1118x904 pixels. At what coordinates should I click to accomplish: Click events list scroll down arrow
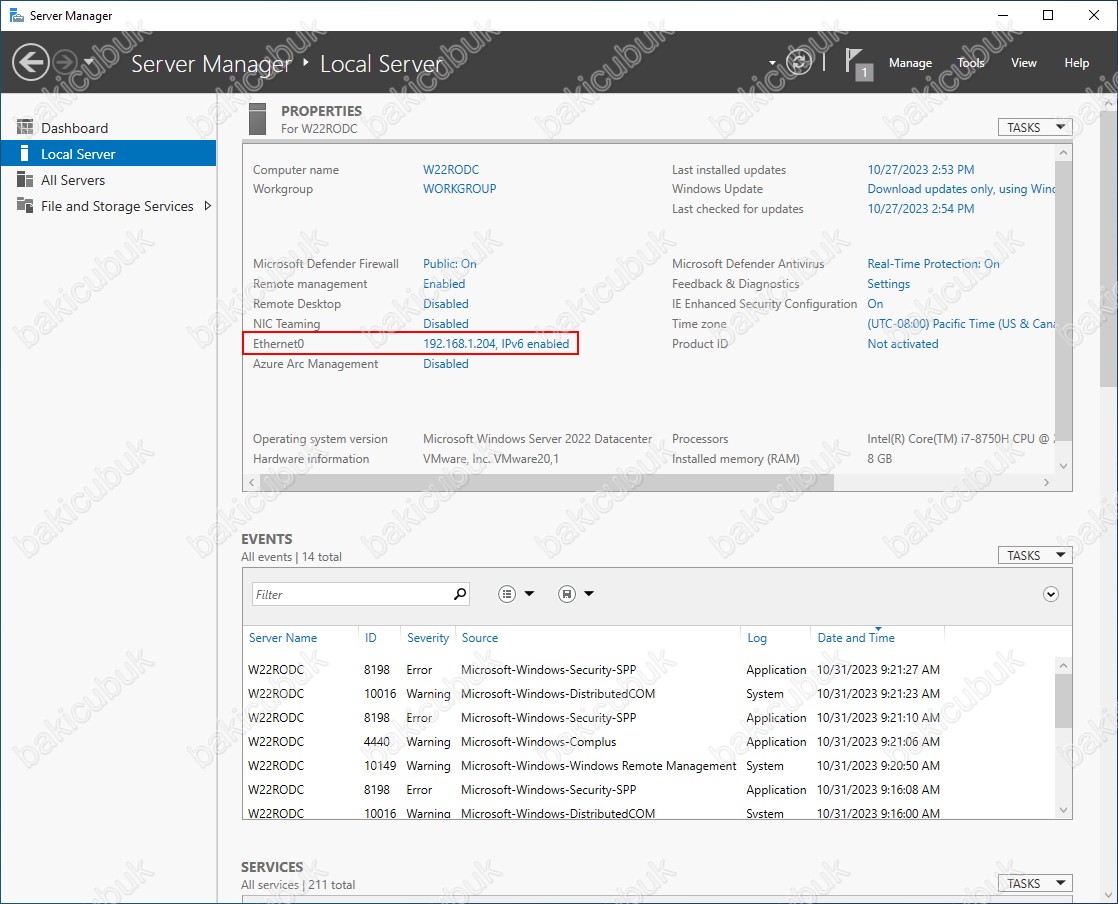pos(1063,810)
